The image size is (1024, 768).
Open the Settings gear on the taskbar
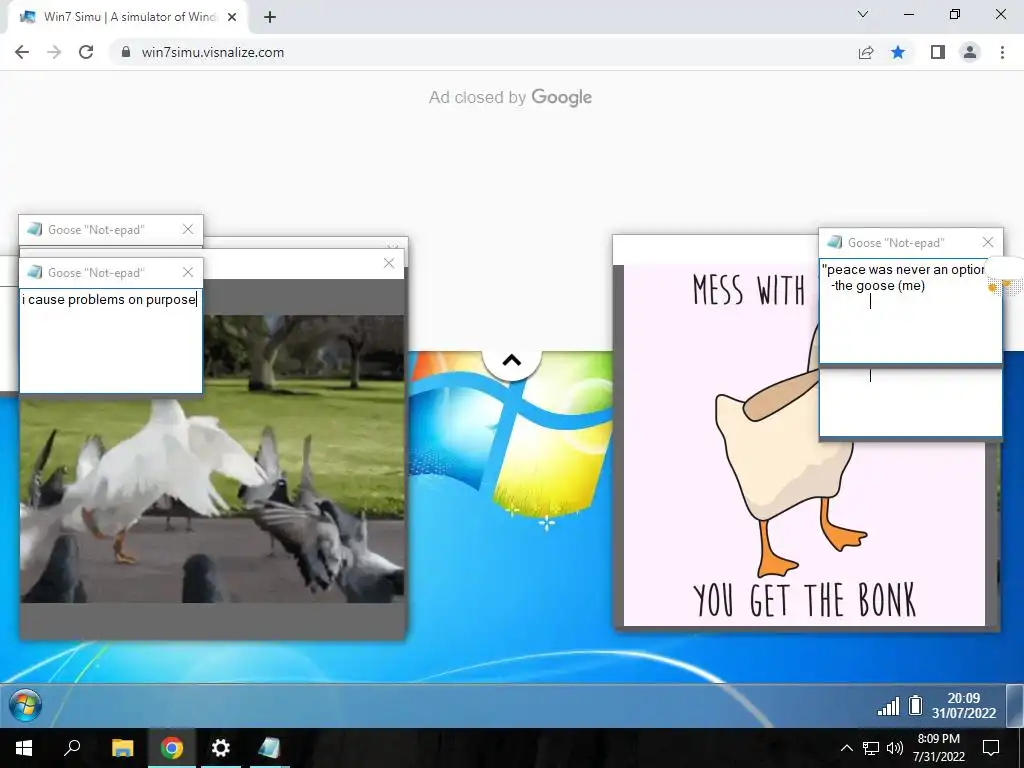pyautogui.click(x=221, y=748)
